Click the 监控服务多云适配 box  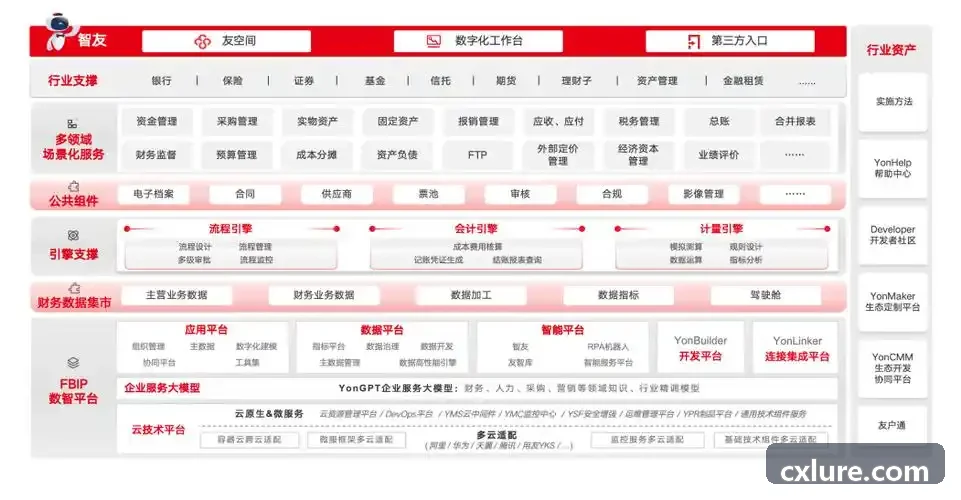647,440
